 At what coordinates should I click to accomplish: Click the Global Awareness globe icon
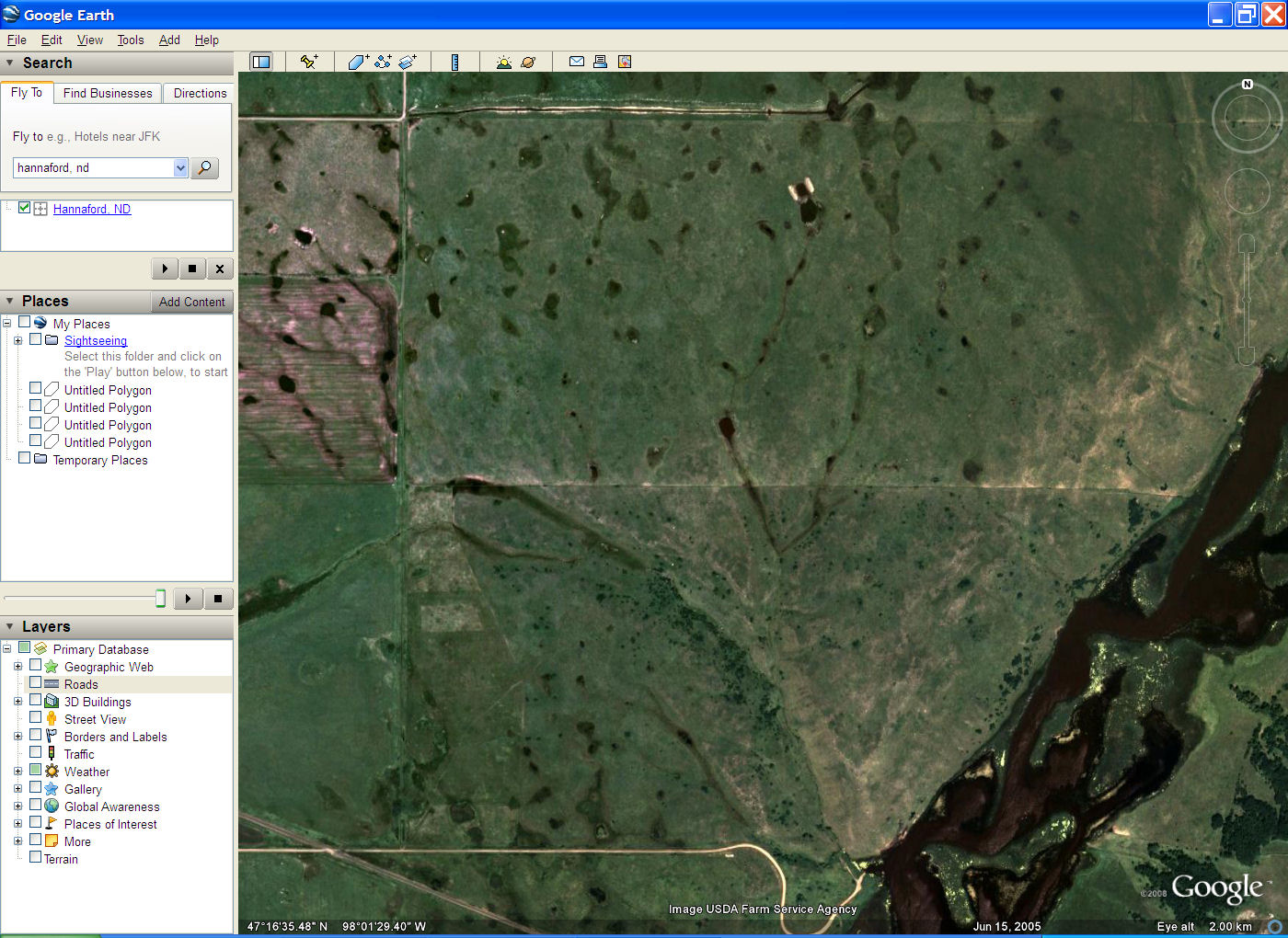point(52,806)
